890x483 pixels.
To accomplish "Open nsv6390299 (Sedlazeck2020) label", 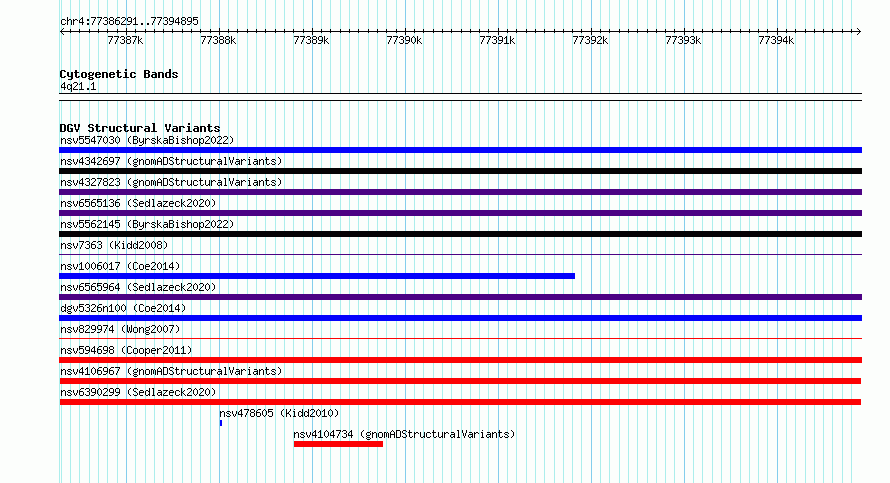I will point(138,392).
